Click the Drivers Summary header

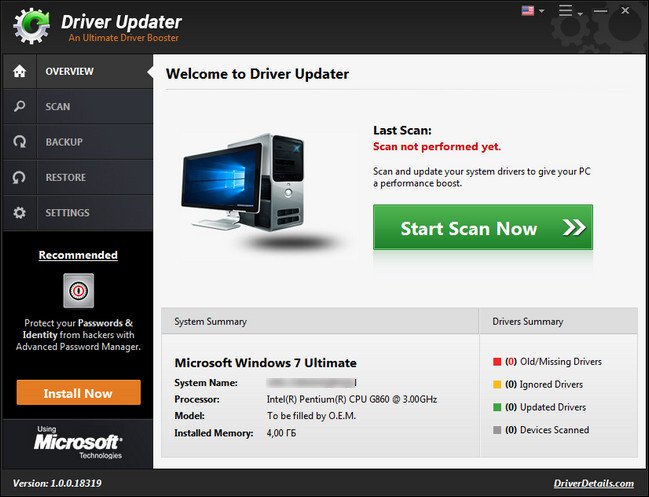[558, 321]
